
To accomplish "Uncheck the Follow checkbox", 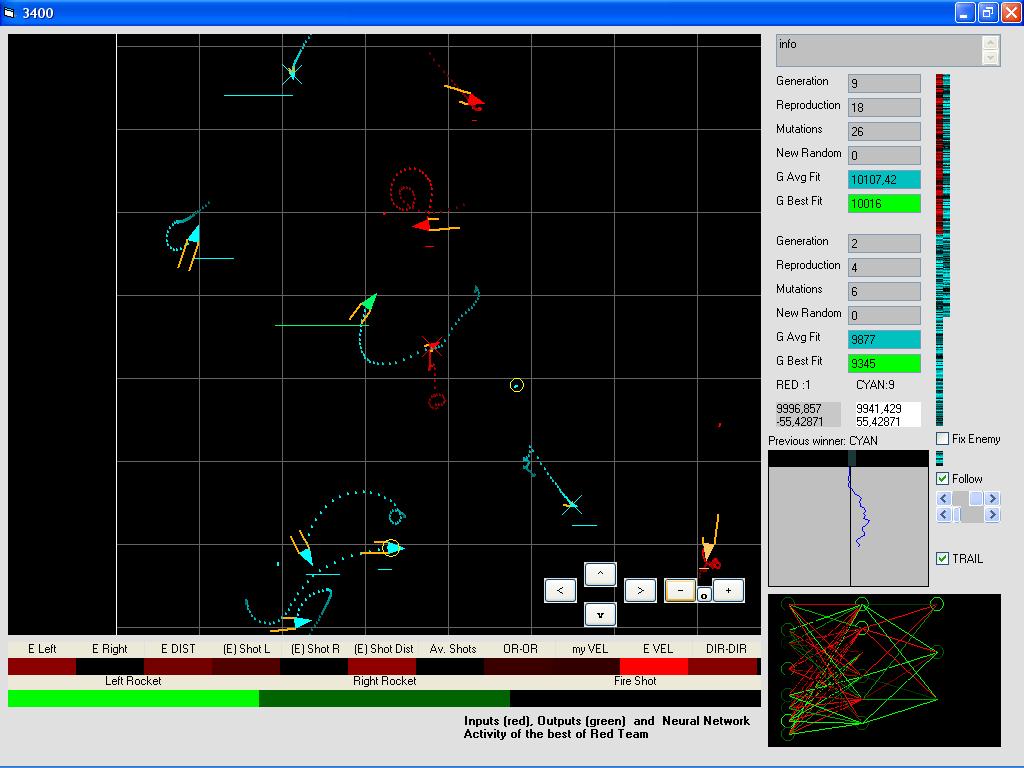I will click(943, 479).
